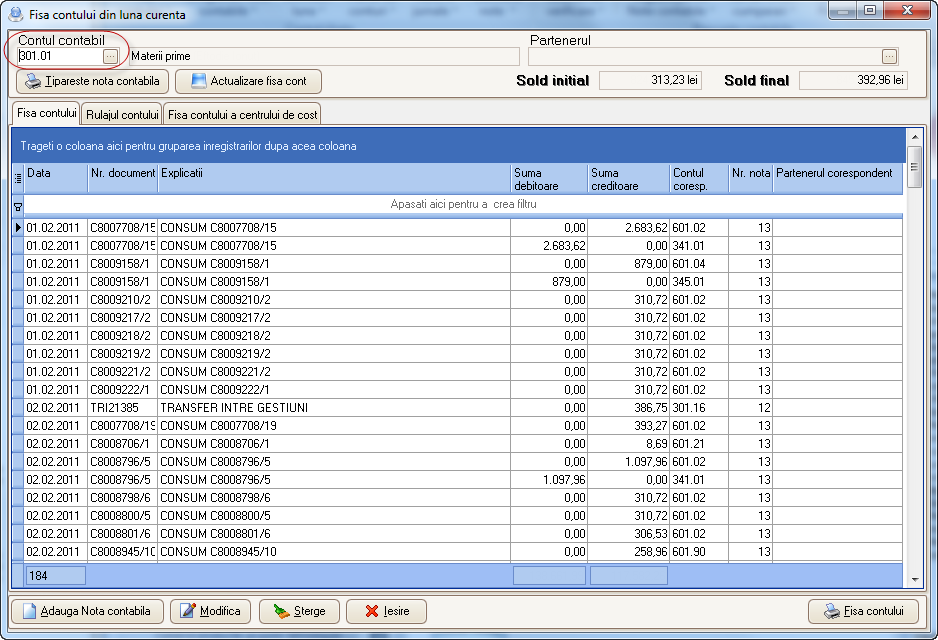Click the filter row funnel icon
Viewport: 938px width, 640px height.
[18, 207]
